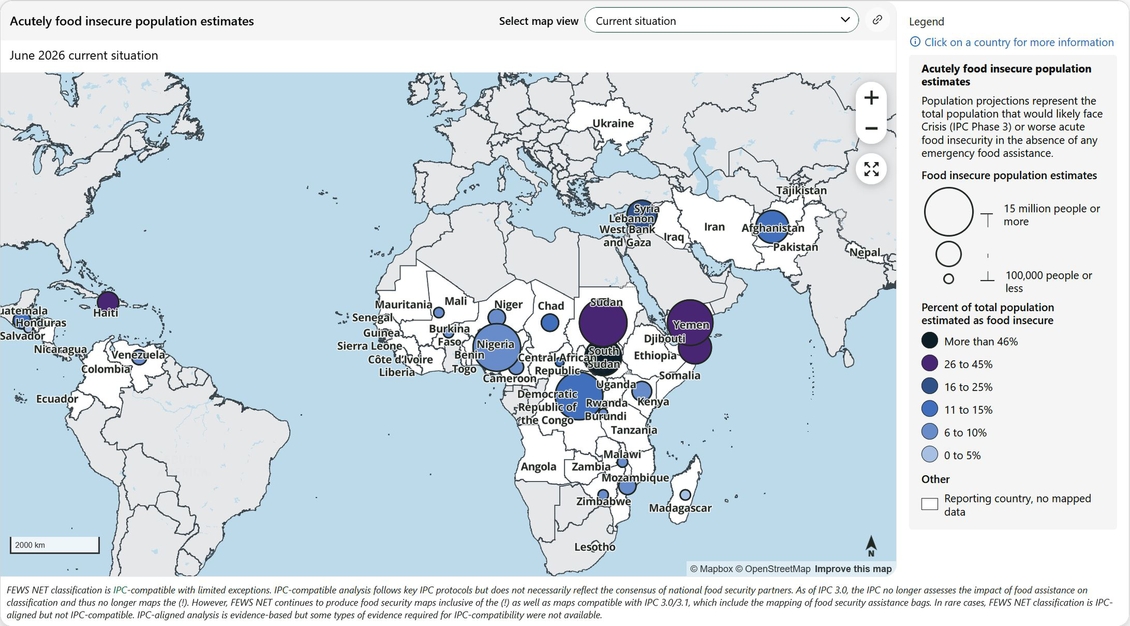This screenshot has height=626, width=1130.
Task: Select the Democratic Republic of the Congo bubble
Action: (x=579, y=397)
